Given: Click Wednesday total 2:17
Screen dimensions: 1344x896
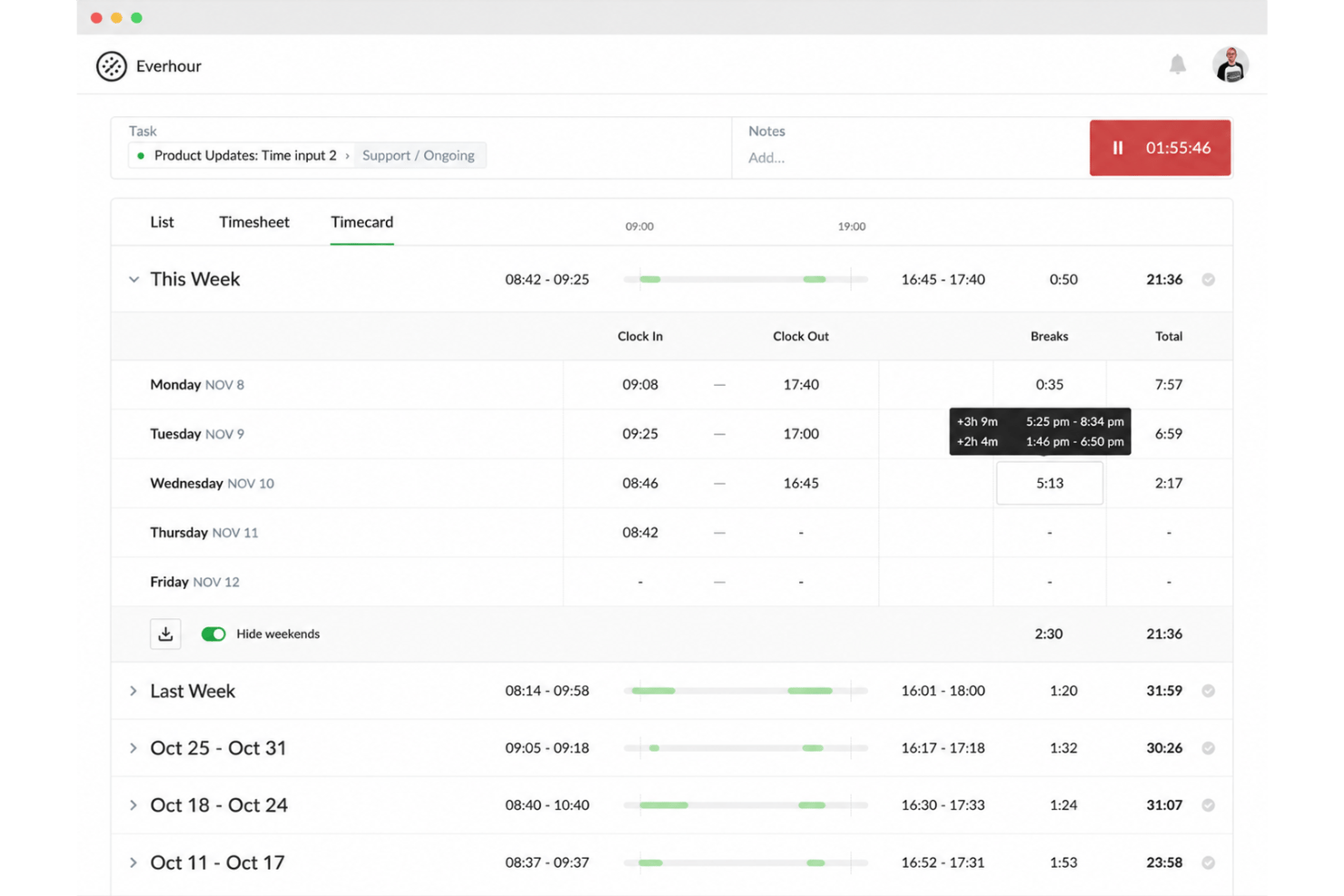Looking at the screenshot, I should 1169,483.
